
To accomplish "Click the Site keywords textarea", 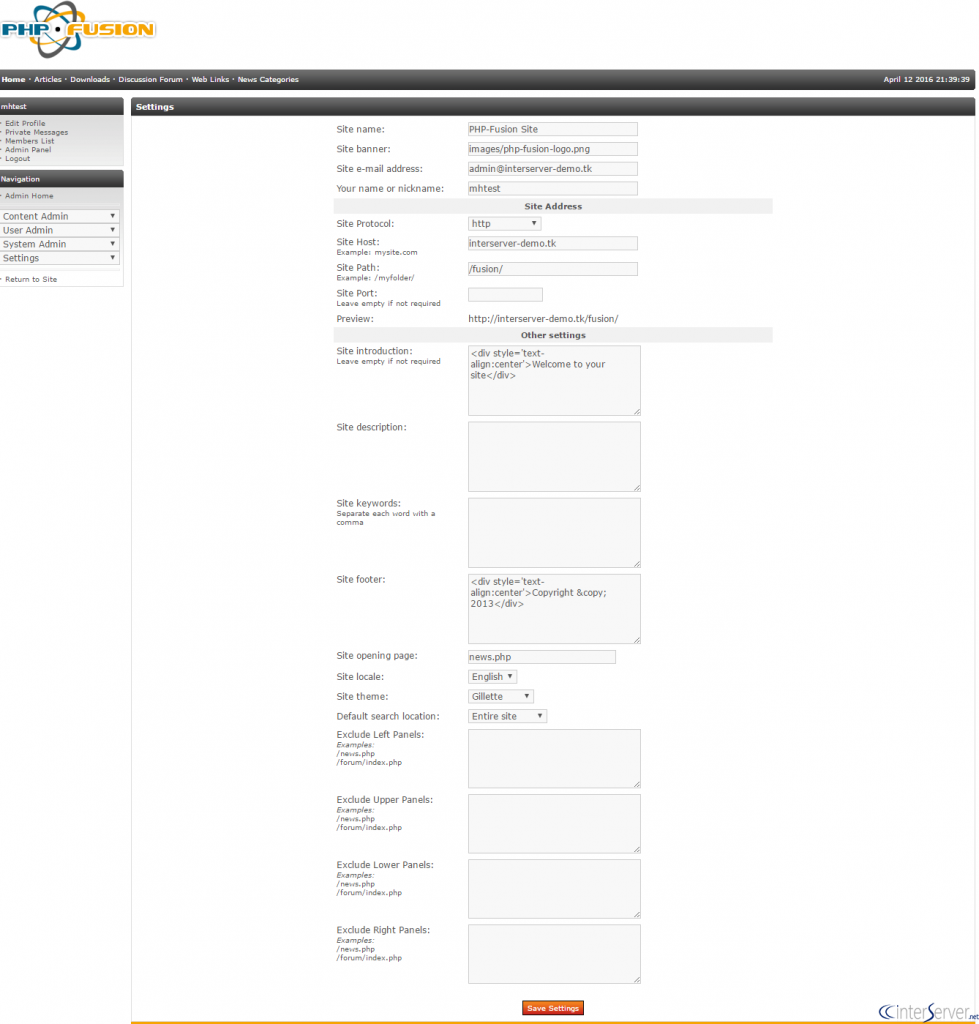I will tap(554, 533).
